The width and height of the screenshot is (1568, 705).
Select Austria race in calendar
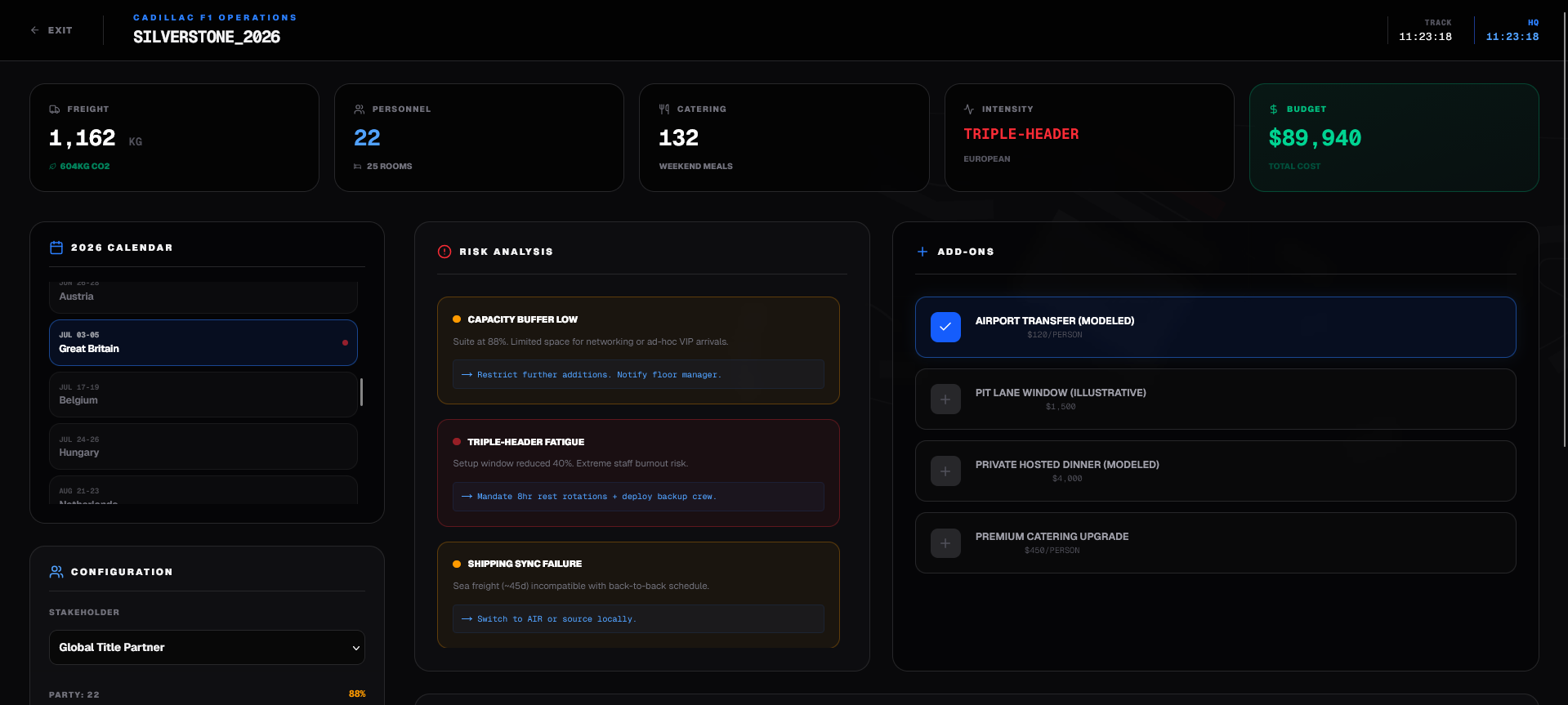click(203, 297)
